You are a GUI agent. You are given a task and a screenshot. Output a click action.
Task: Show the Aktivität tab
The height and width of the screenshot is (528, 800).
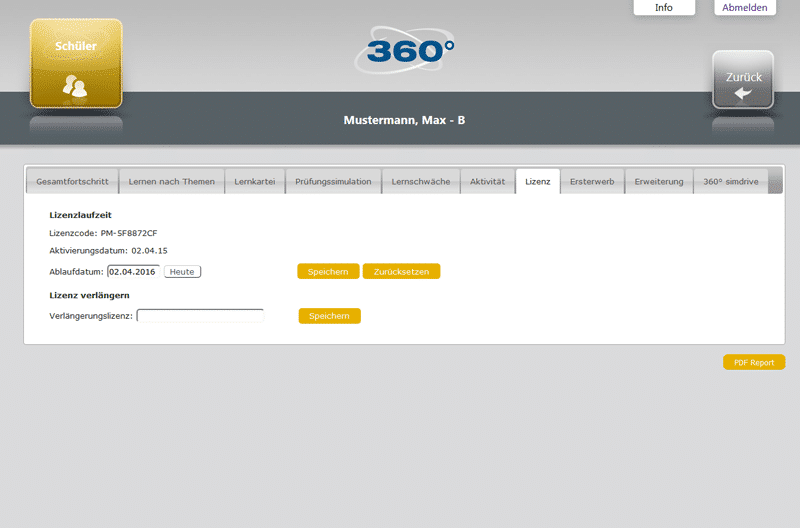tap(487, 181)
